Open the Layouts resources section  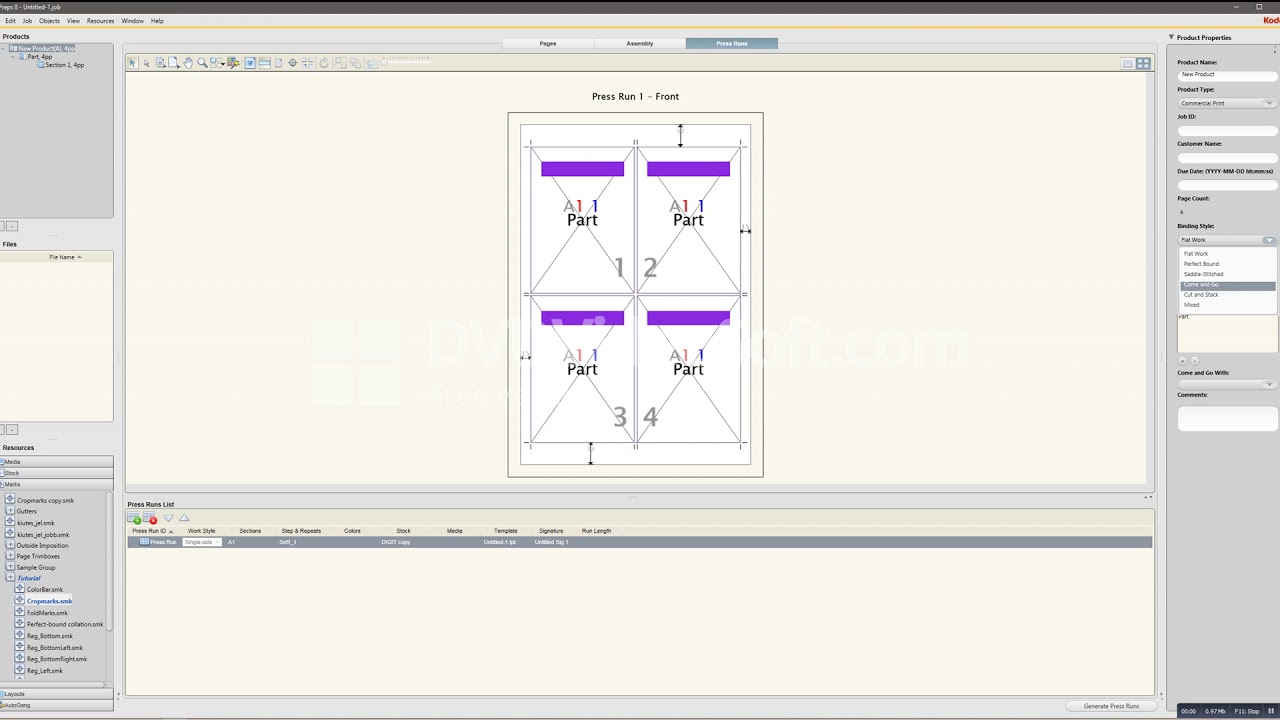[56, 694]
